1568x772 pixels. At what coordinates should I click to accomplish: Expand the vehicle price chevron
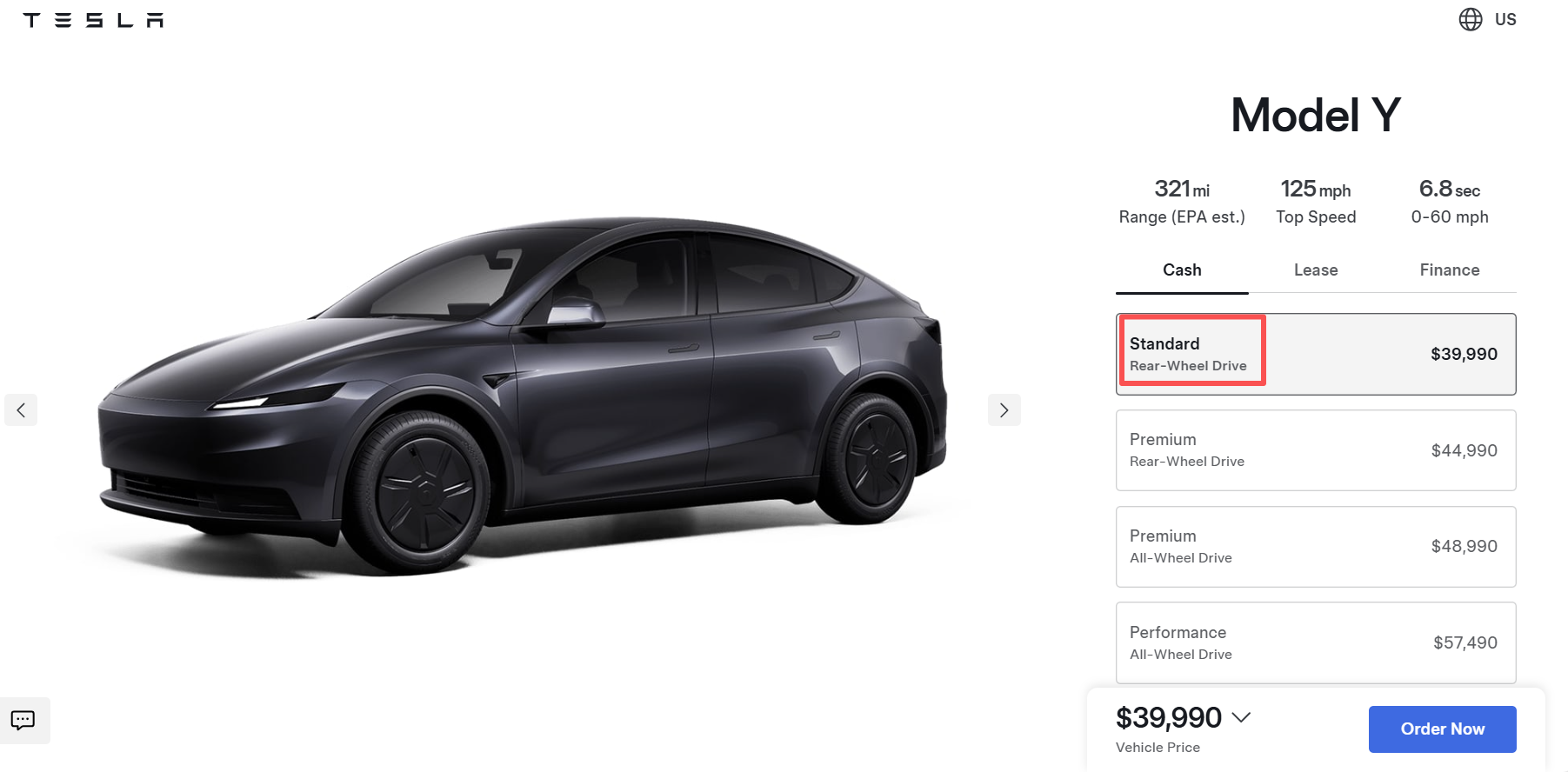pyautogui.click(x=1241, y=717)
